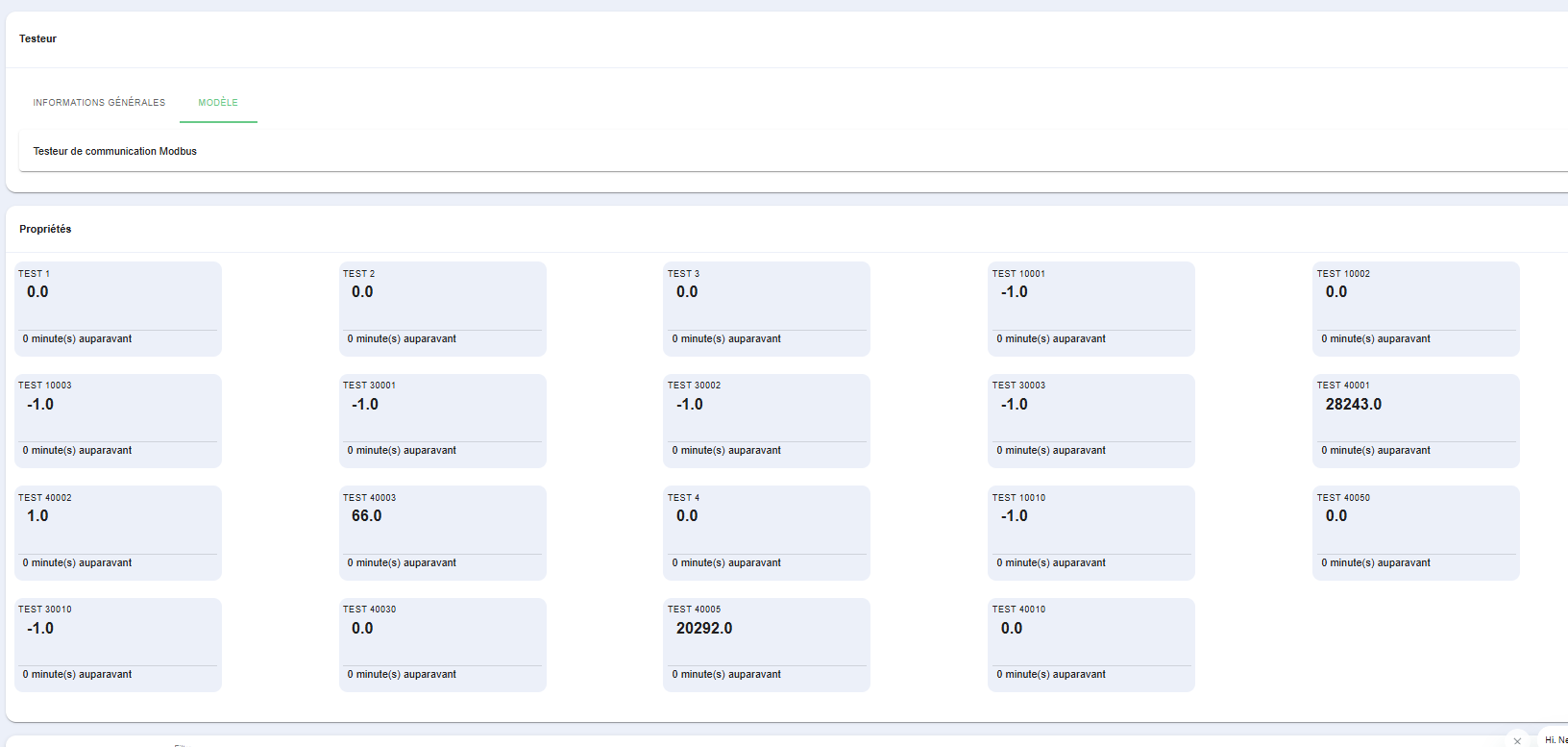Screen dimensions: 1568x747
Task: Open the TEST 10001 property card
Action: click(x=1090, y=309)
